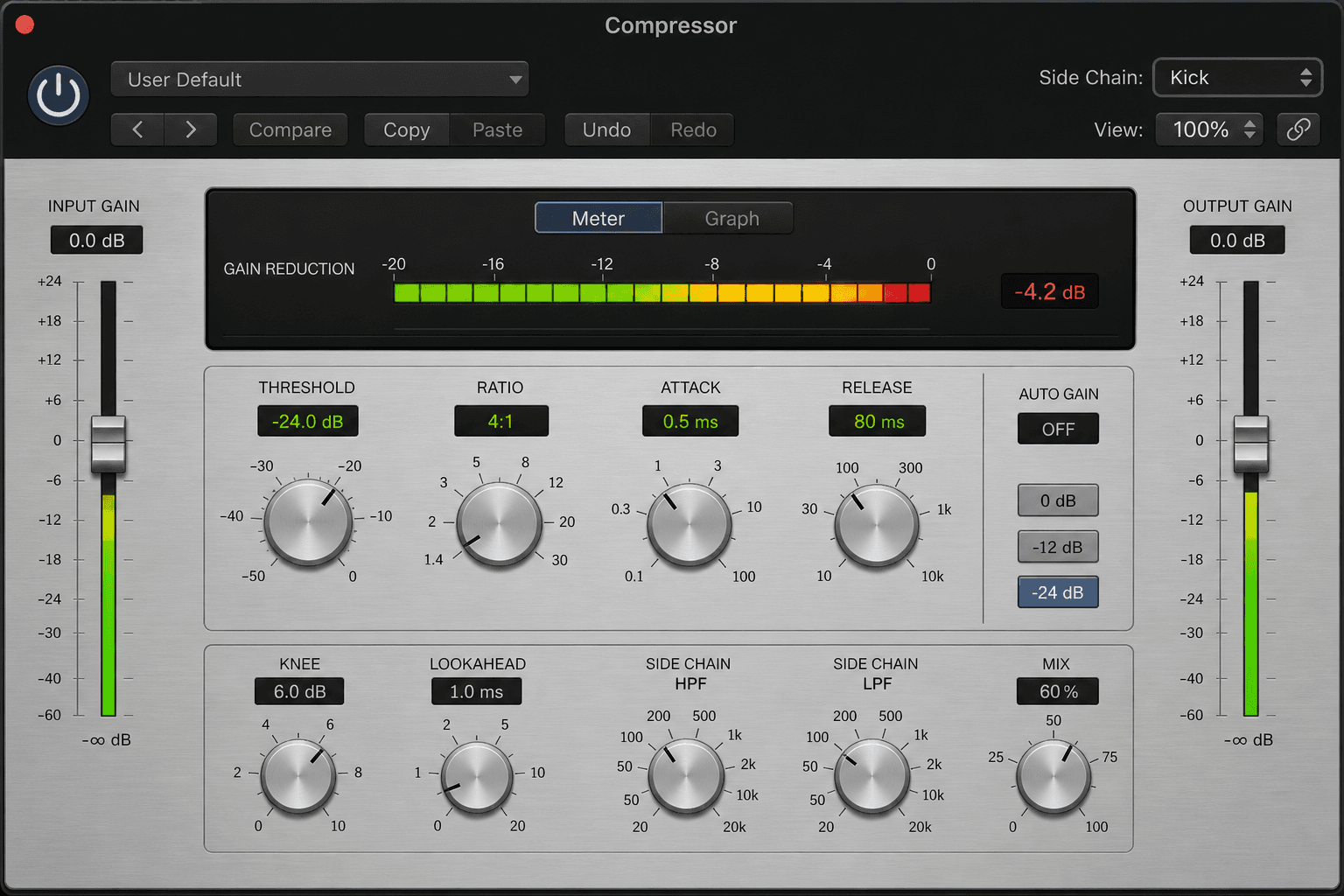Viewport: 1344px width, 896px height.
Task: Click the Redo button
Action: pos(693,129)
